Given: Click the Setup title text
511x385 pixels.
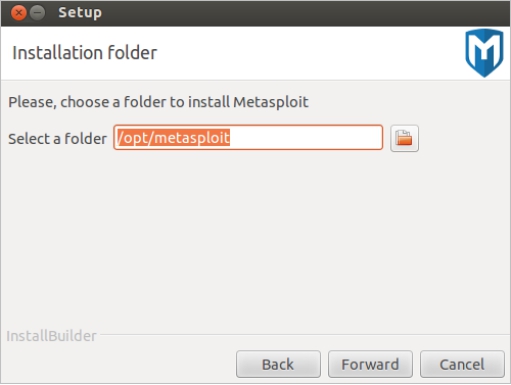Looking at the screenshot, I should [x=80, y=13].
